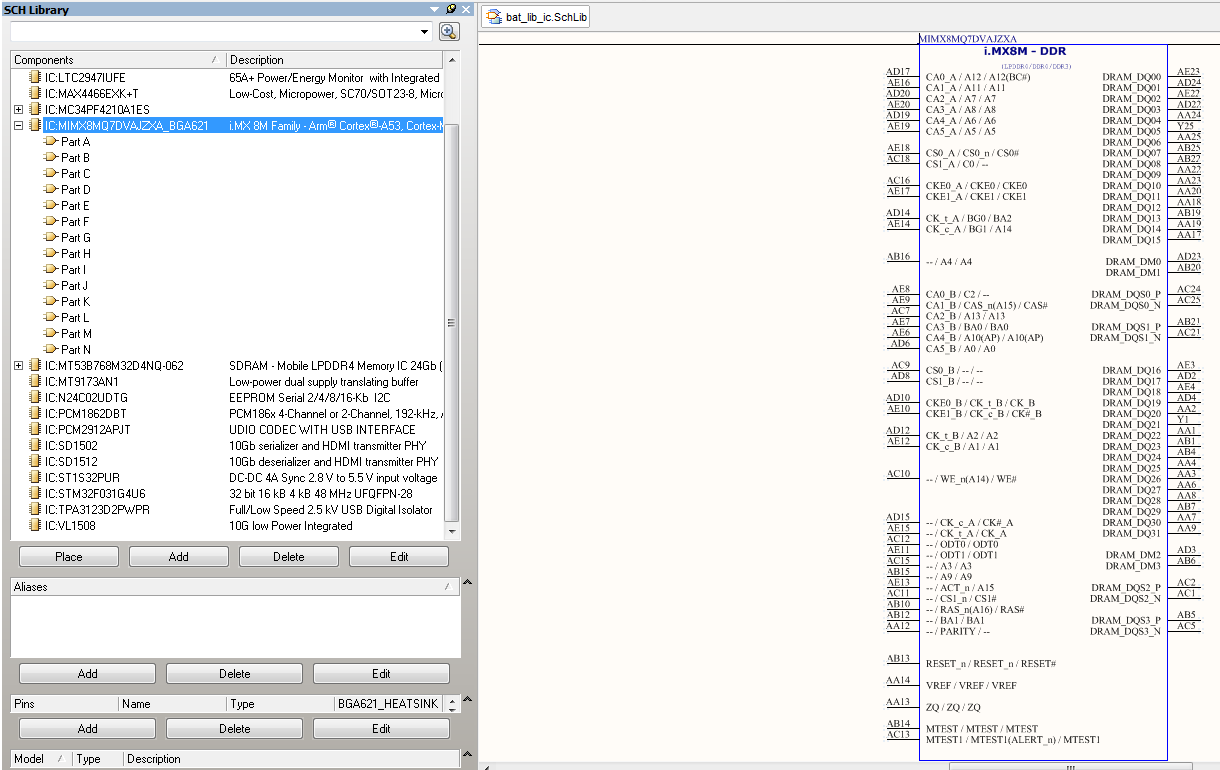Select the IC:MAX4466EXK+T component icon
Viewport: 1220px width, 770px height.
point(35,94)
